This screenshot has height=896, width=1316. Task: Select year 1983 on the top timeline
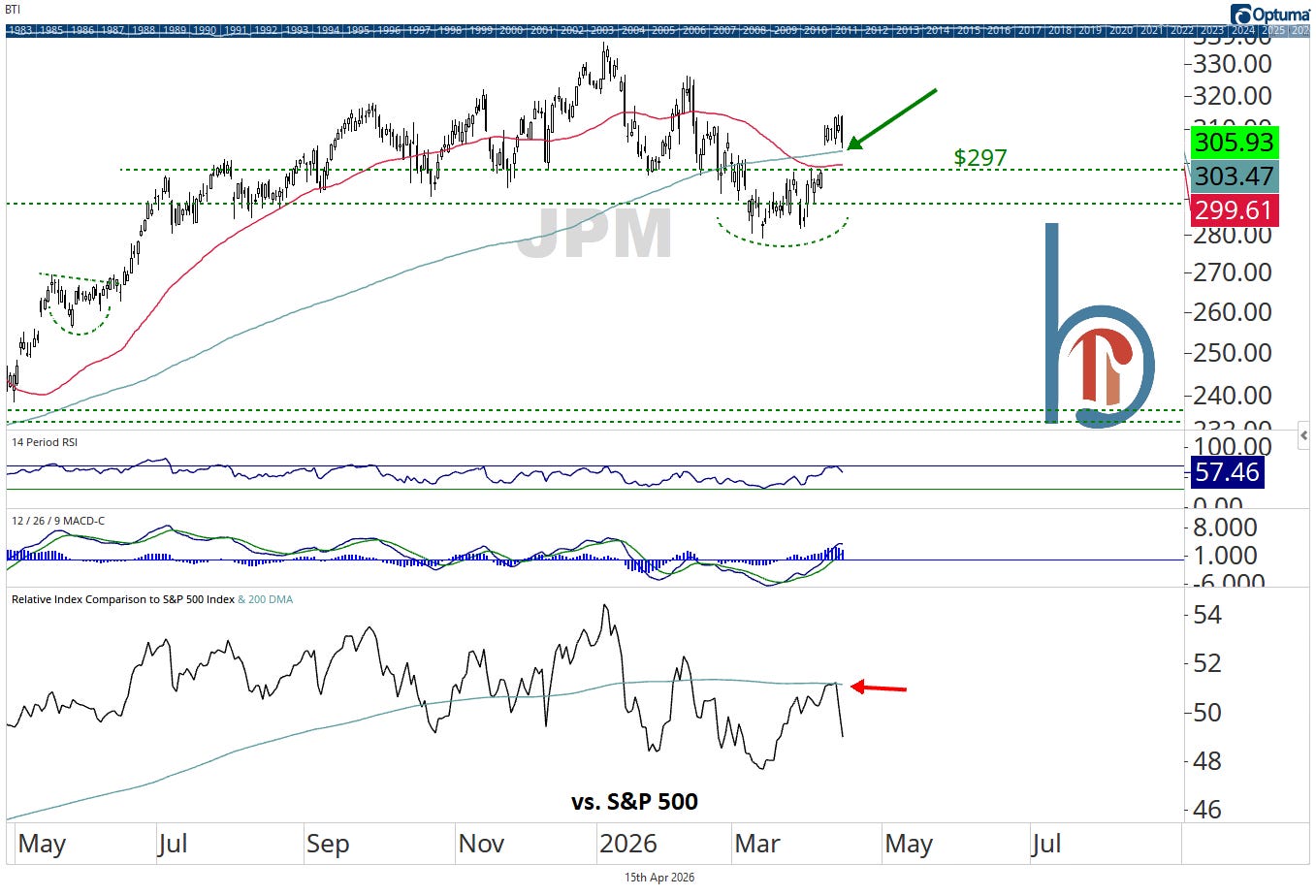tap(20, 31)
